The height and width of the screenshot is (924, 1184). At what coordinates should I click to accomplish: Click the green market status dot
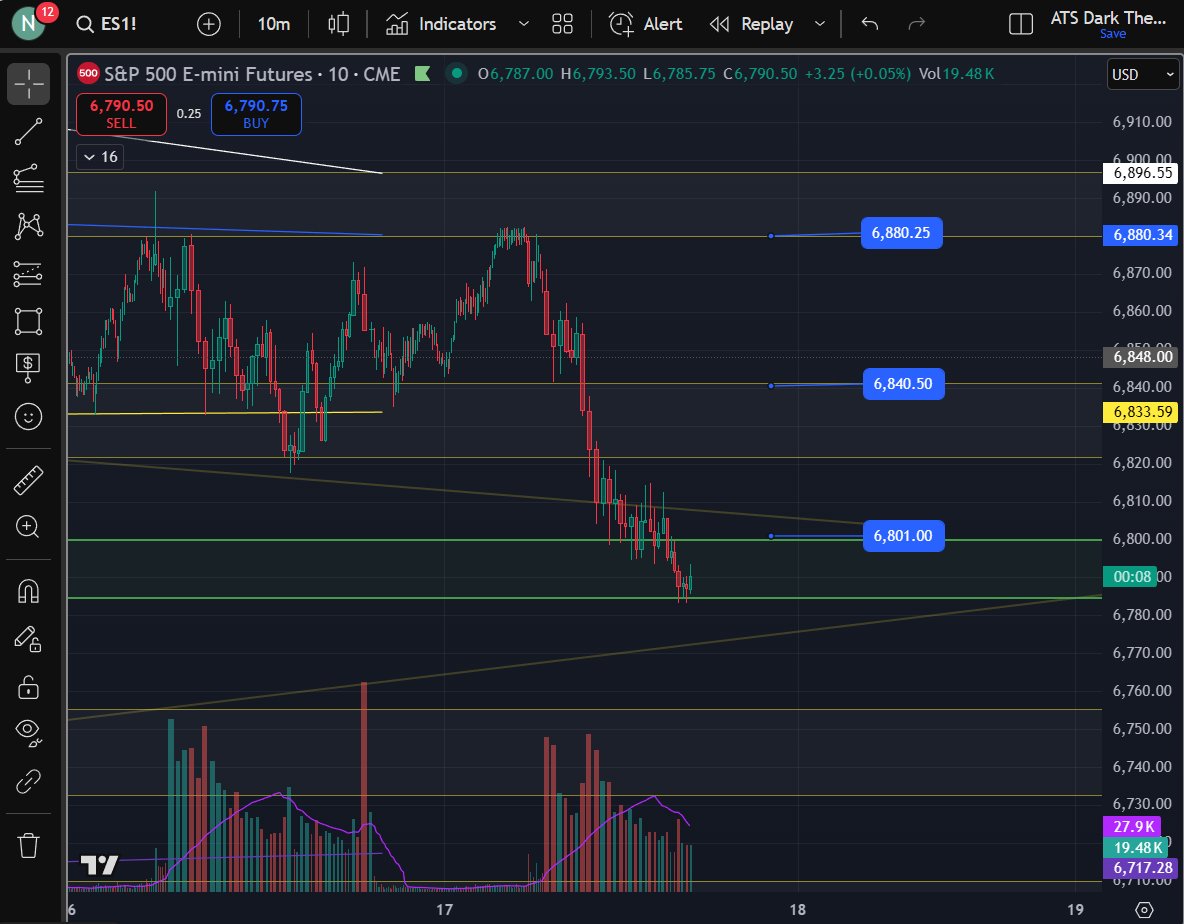pos(456,74)
